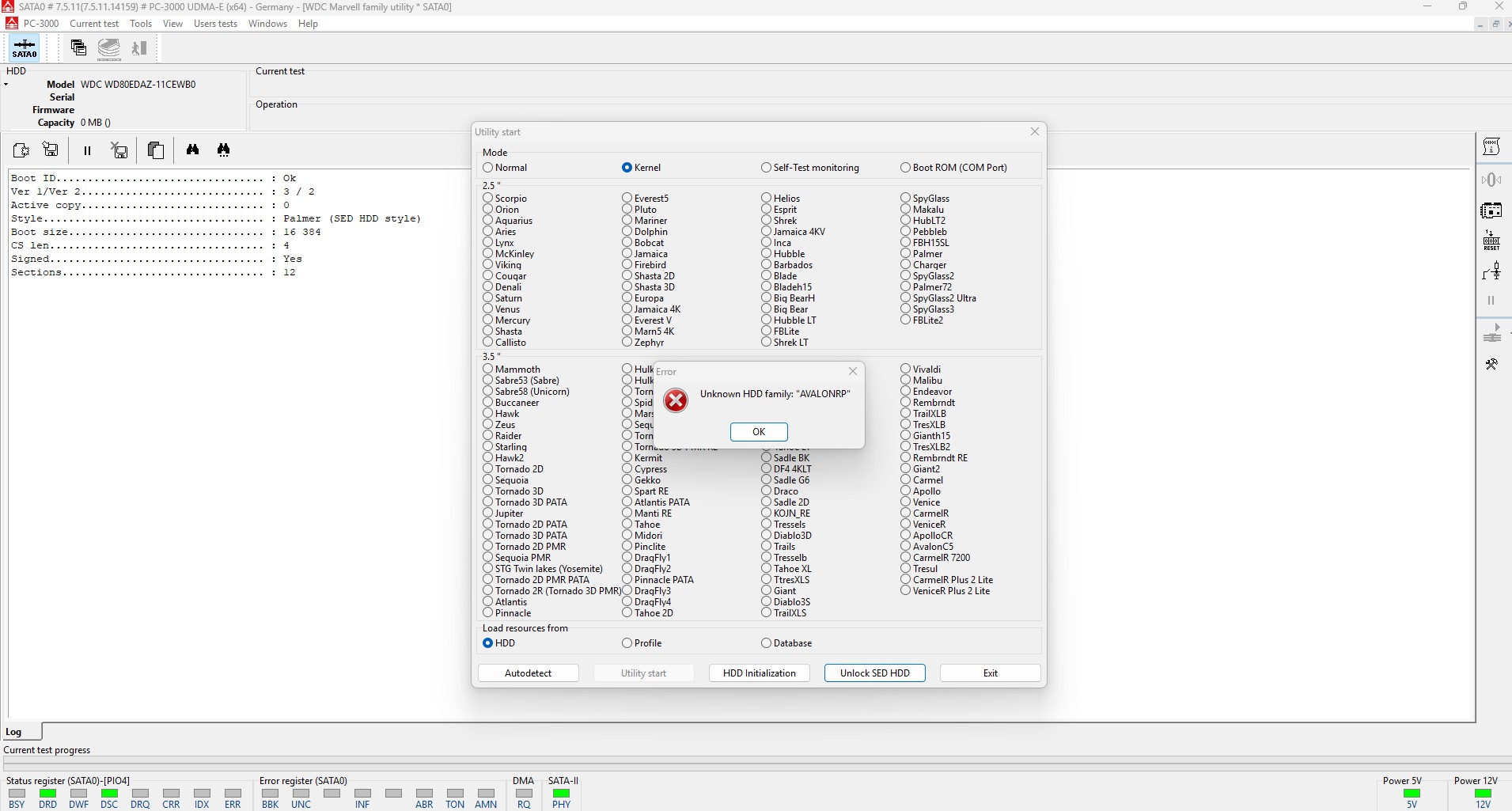Viewport: 1512px width, 811px height.
Task: Click the greyed running man exit icon
Action: coord(139,48)
